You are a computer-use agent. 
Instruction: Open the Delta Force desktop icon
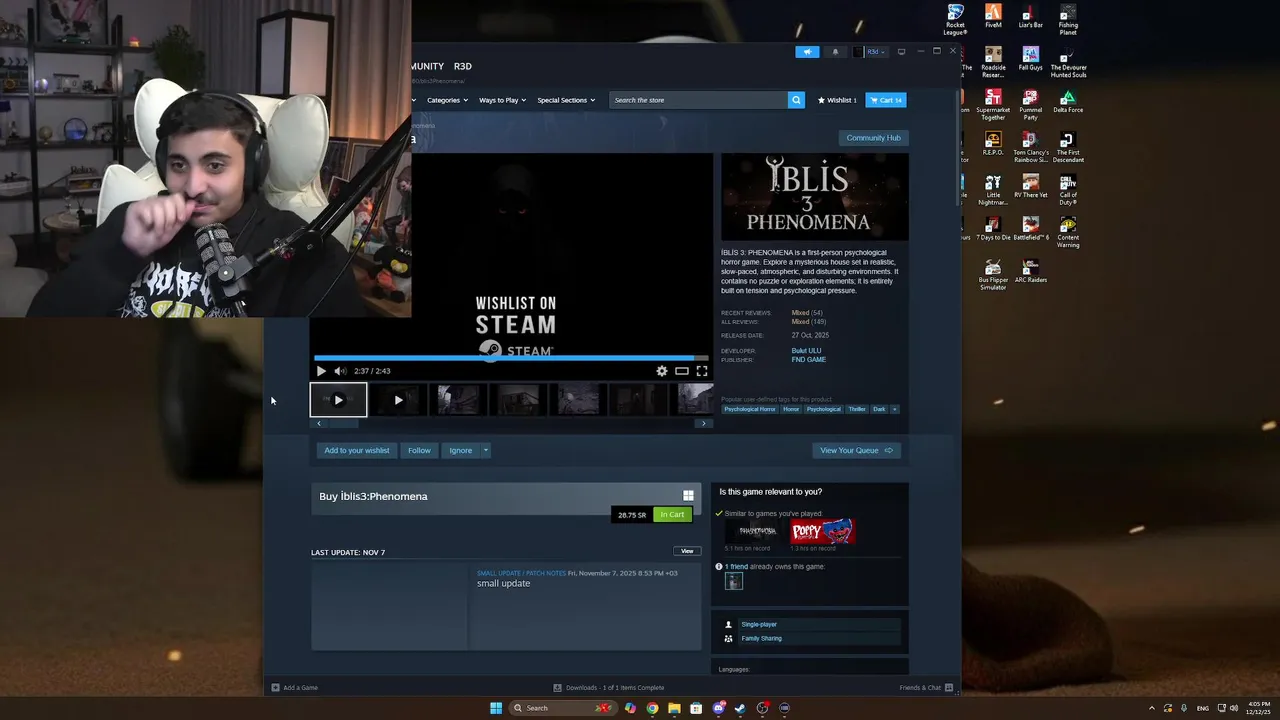[x=1068, y=101]
